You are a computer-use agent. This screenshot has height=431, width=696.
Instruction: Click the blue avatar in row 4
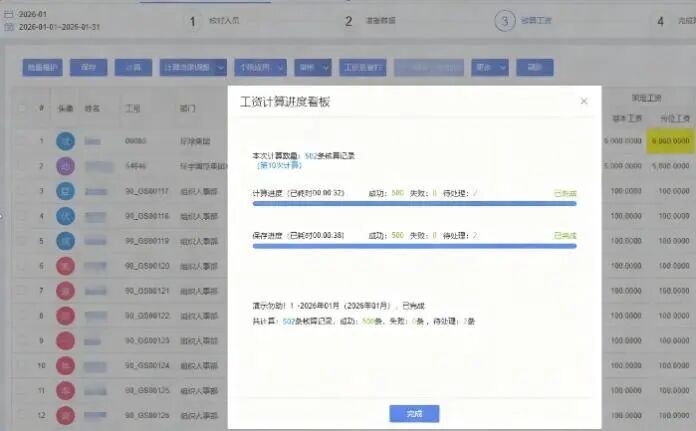point(65,216)
